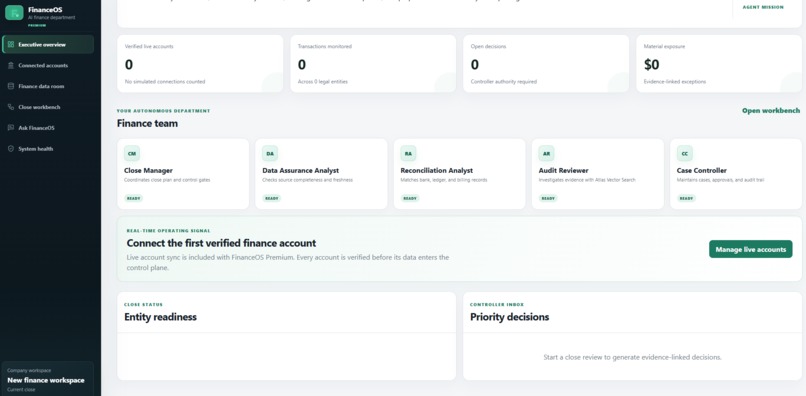806x396 pixels.
Task: Click the Connected accounts bank icon
Action: [x=11, y=65]
